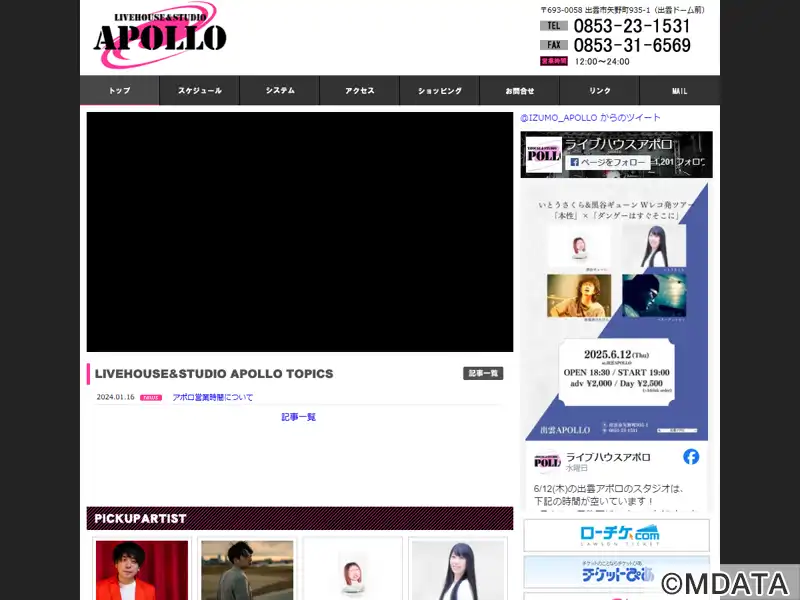This screenshot has width=800, height=600.
Task: Open the MAIL navigation tab
Action: tap(680, 90)
